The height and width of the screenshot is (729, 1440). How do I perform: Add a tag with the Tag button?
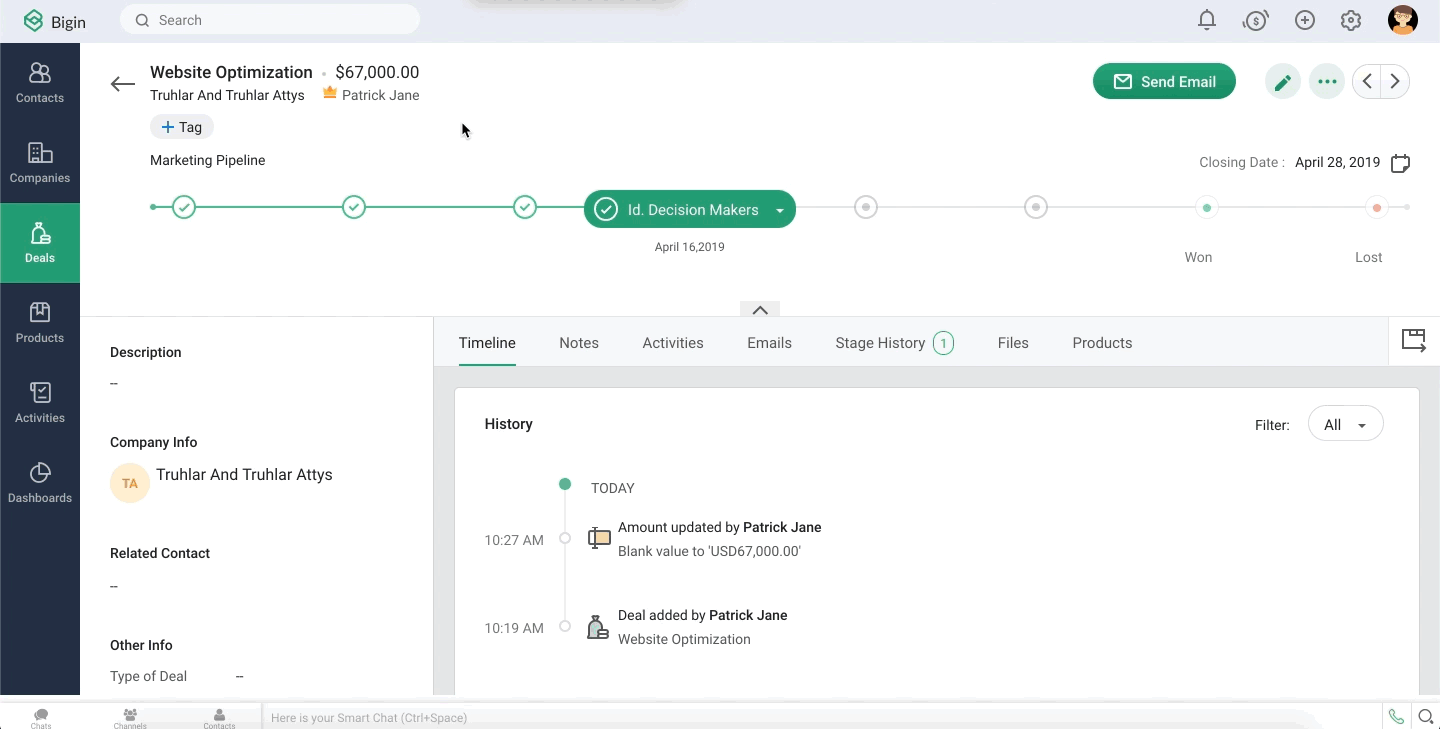click(x=182, y=127)
